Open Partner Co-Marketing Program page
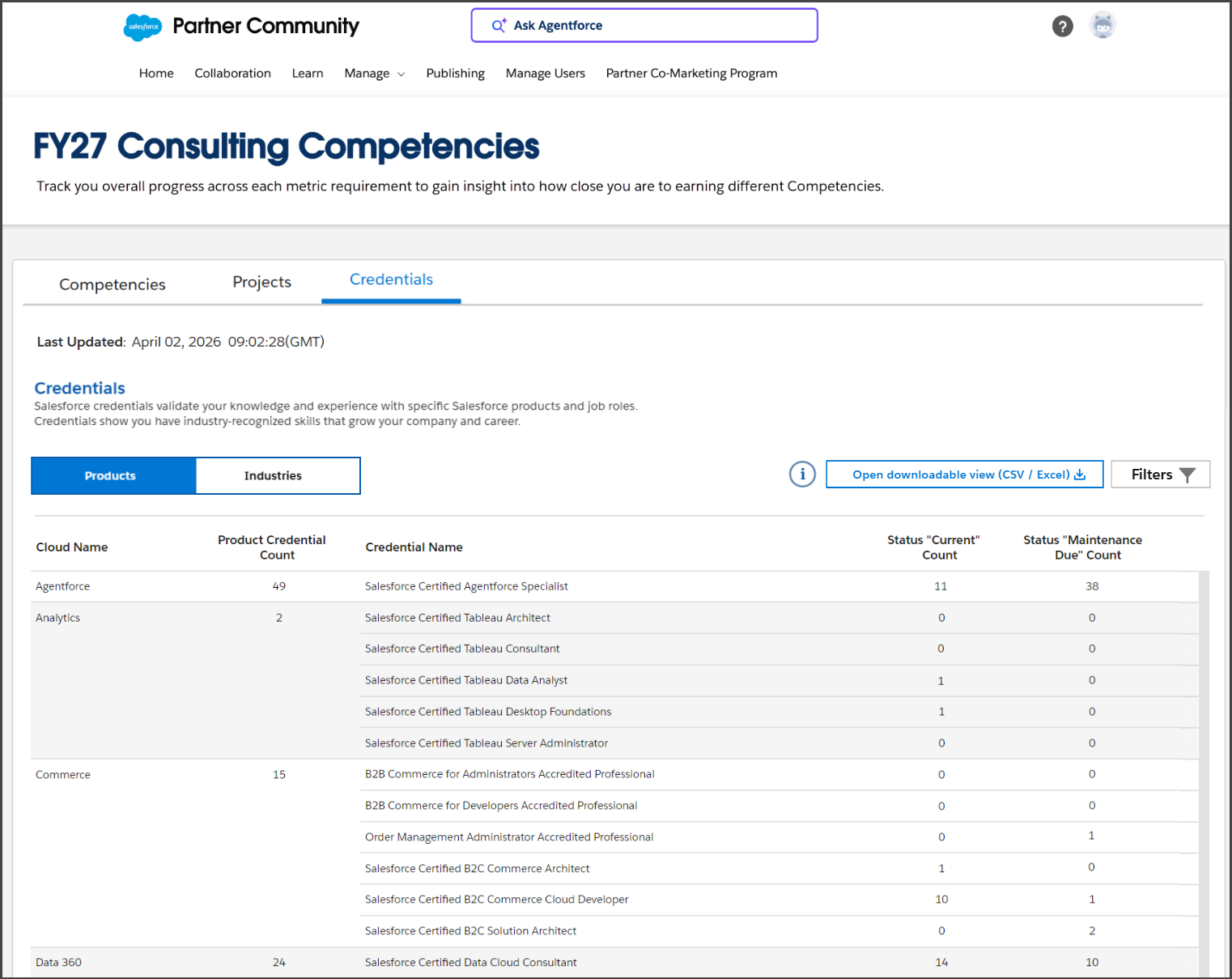 [x=691, y=73]
